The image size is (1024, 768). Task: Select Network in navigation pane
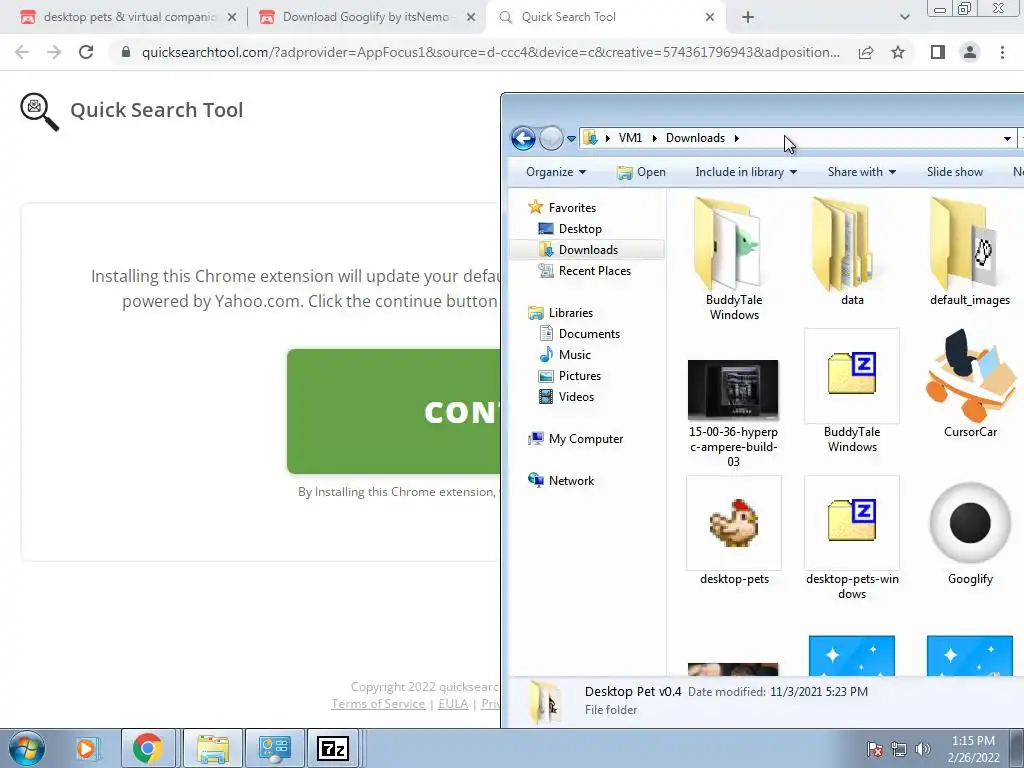point(571,481)
